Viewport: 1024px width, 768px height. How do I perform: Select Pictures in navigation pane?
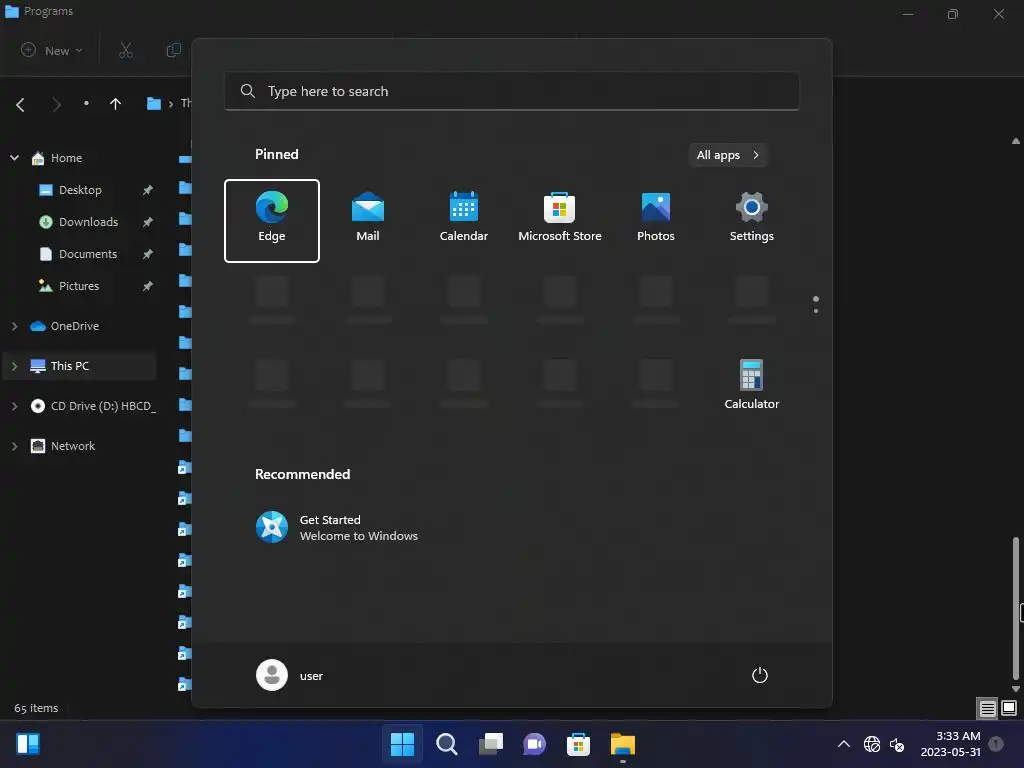[x=79, y=286]
